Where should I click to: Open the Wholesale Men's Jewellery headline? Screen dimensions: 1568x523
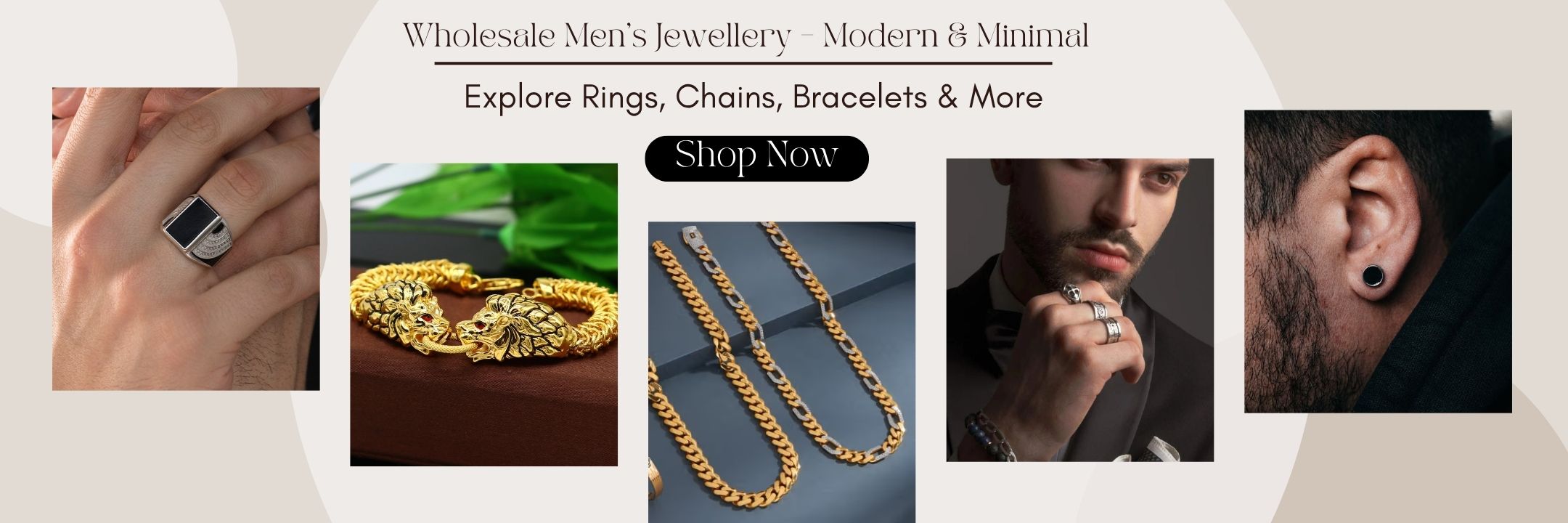pyautogui.click(x=746, y=36)
